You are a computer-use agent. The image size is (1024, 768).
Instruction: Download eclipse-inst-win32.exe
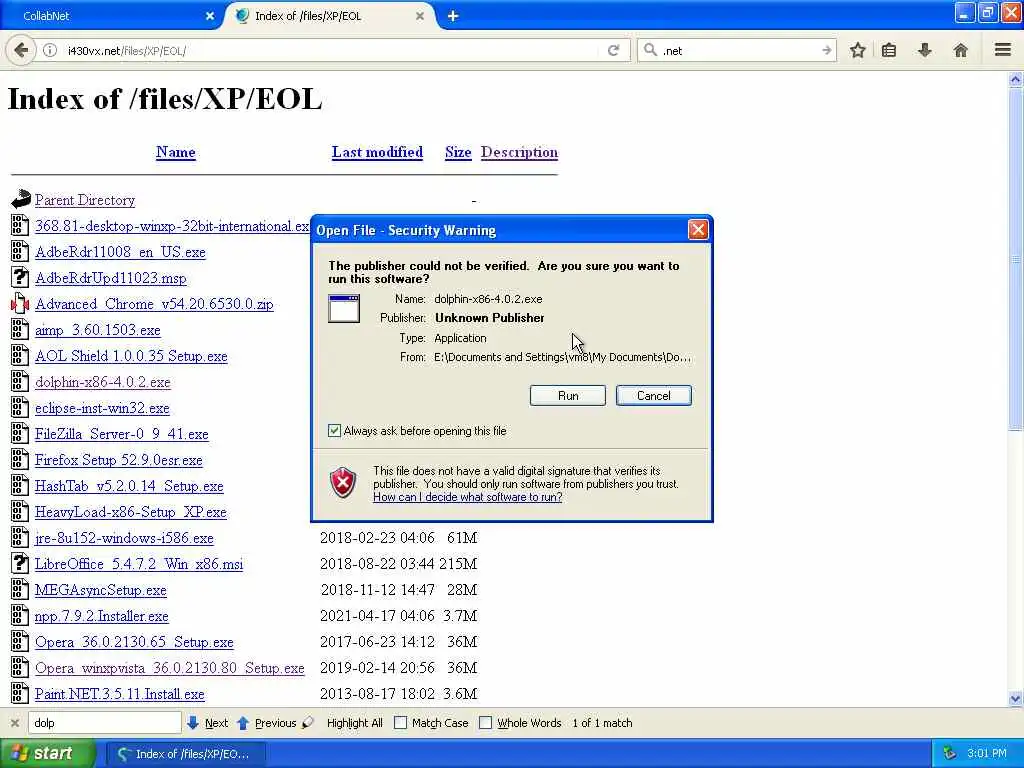102,408
